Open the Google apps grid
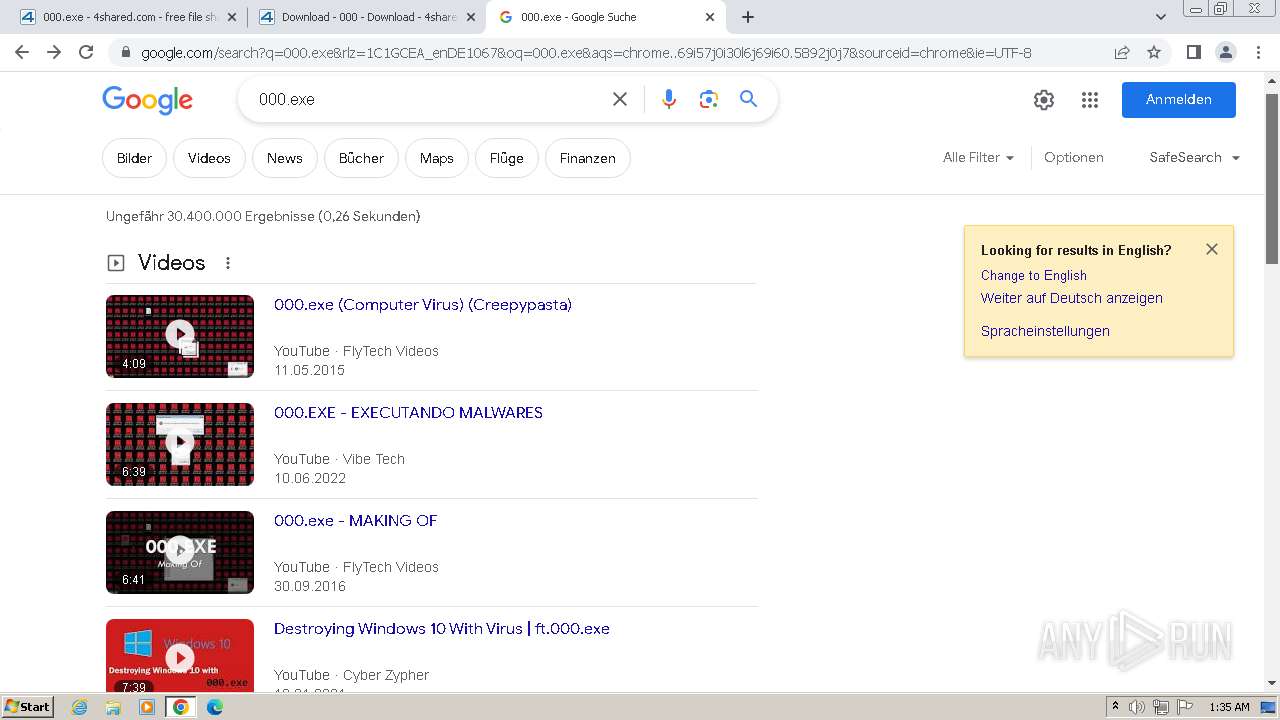This screenshot has height=720, width=1280. pos(1090,99)
